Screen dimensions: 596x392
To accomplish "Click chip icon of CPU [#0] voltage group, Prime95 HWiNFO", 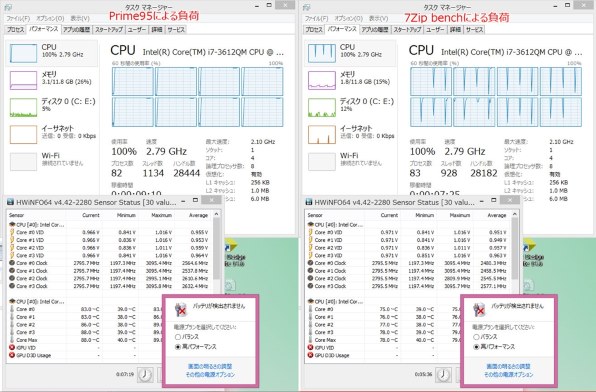I will pos(12,224).
